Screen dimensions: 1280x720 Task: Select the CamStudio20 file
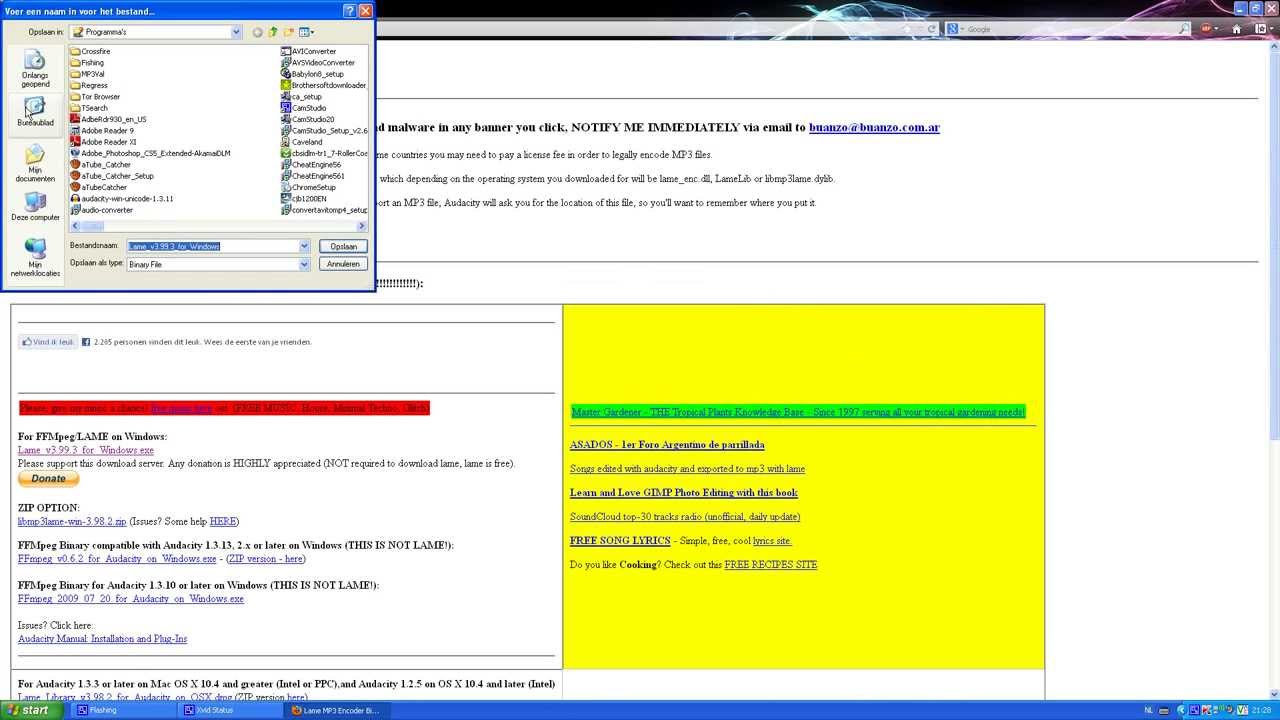tap(307, 119)
